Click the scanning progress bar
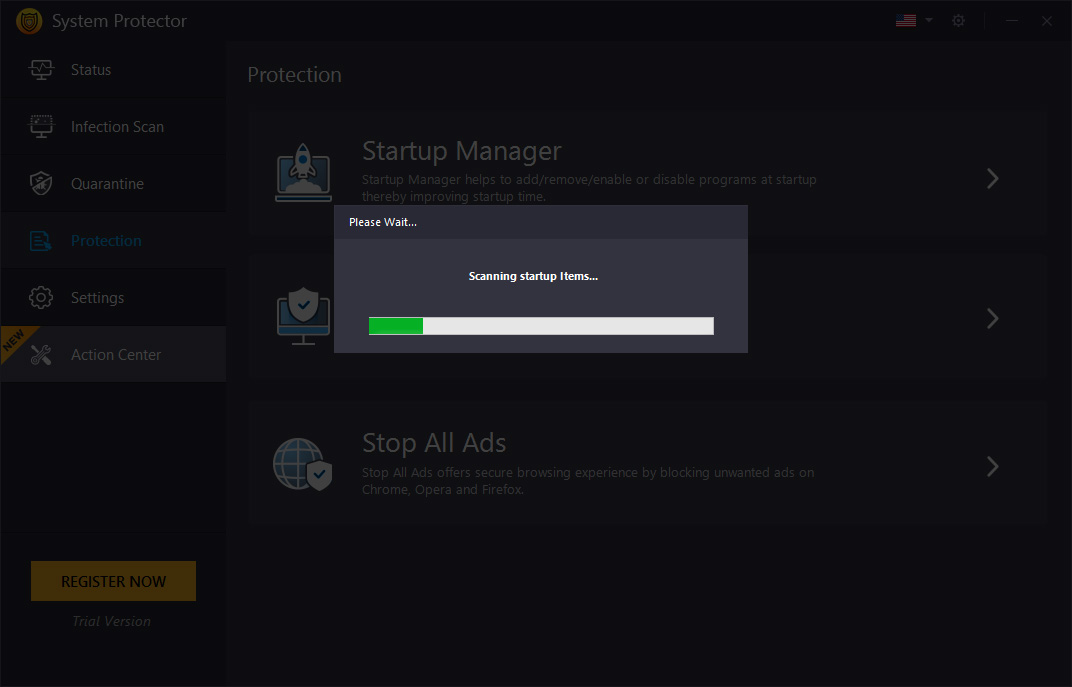Viewport: 1072px width, 687px height. (x=540, y=325)
